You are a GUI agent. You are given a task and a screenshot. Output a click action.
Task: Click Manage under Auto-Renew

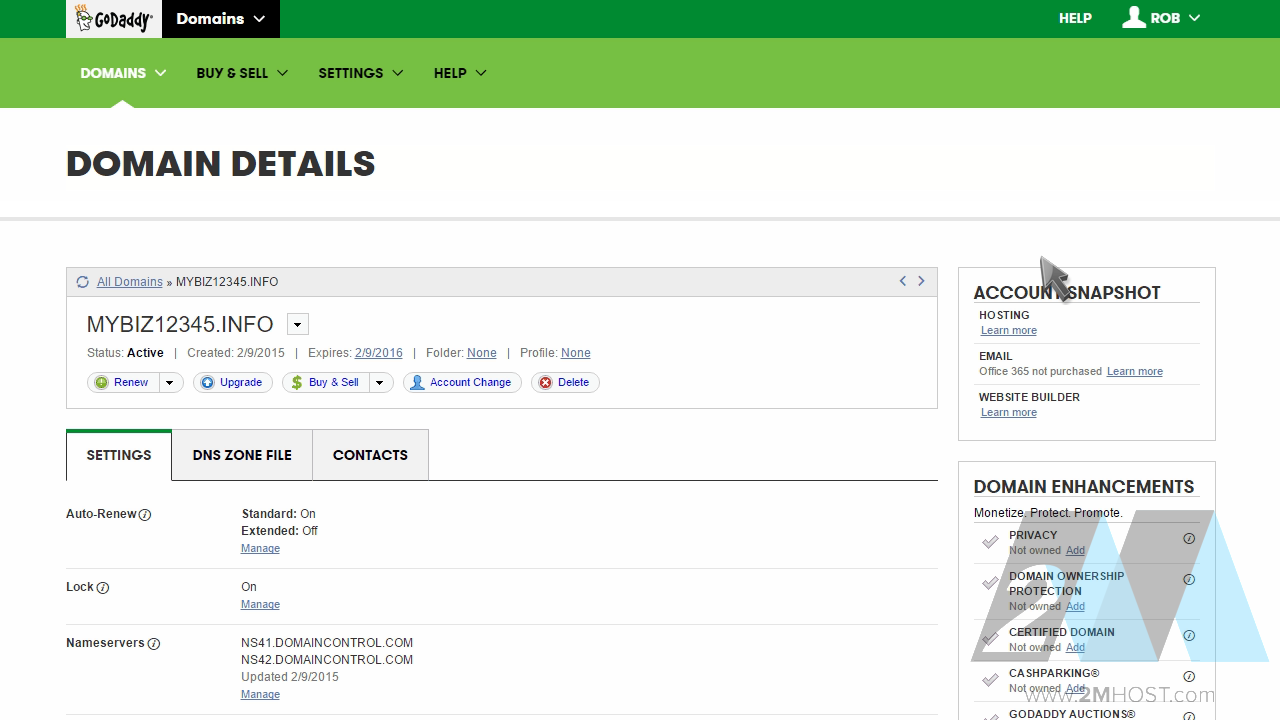click(260, 549)
